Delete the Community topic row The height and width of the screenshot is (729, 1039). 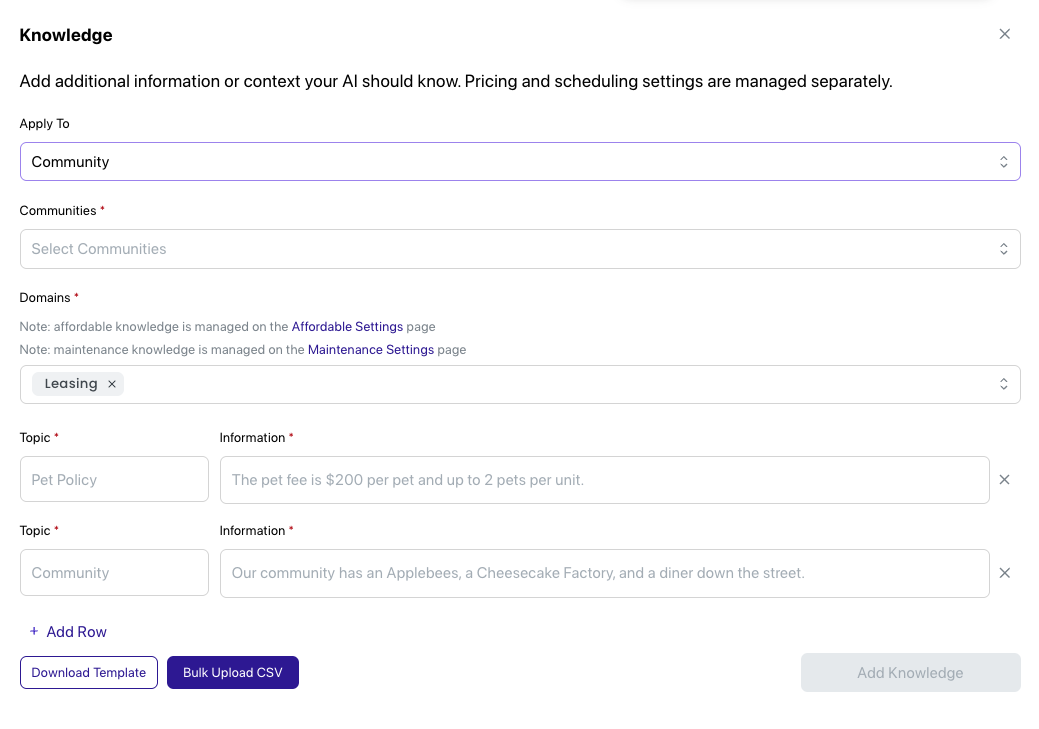pyautogui.click(x=1005, y=573)
